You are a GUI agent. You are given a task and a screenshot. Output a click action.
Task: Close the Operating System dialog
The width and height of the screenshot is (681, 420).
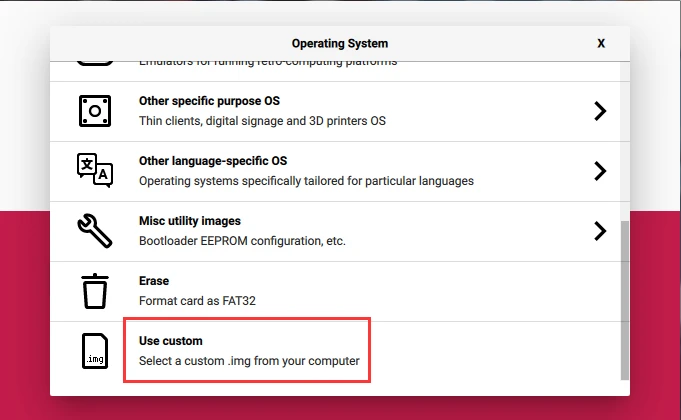[x=600, y=44]
